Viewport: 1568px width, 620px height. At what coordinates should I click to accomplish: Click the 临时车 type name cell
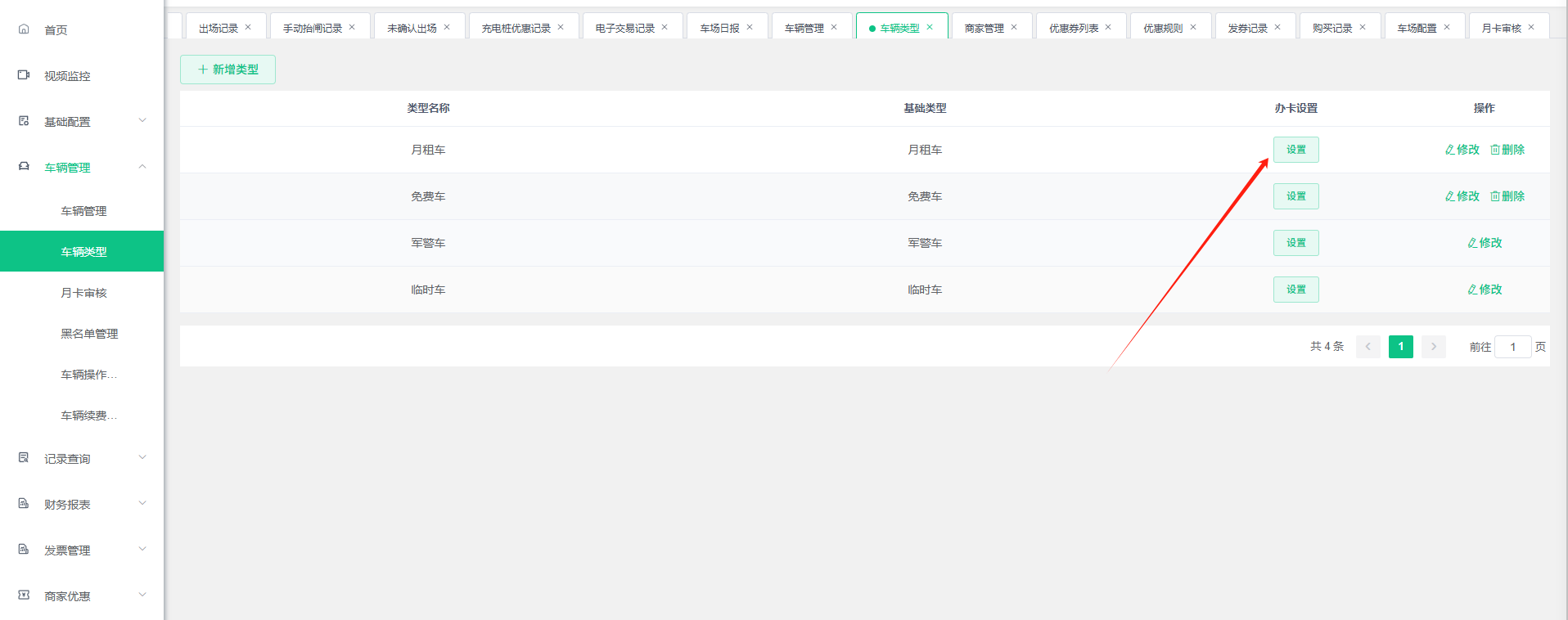428,290
